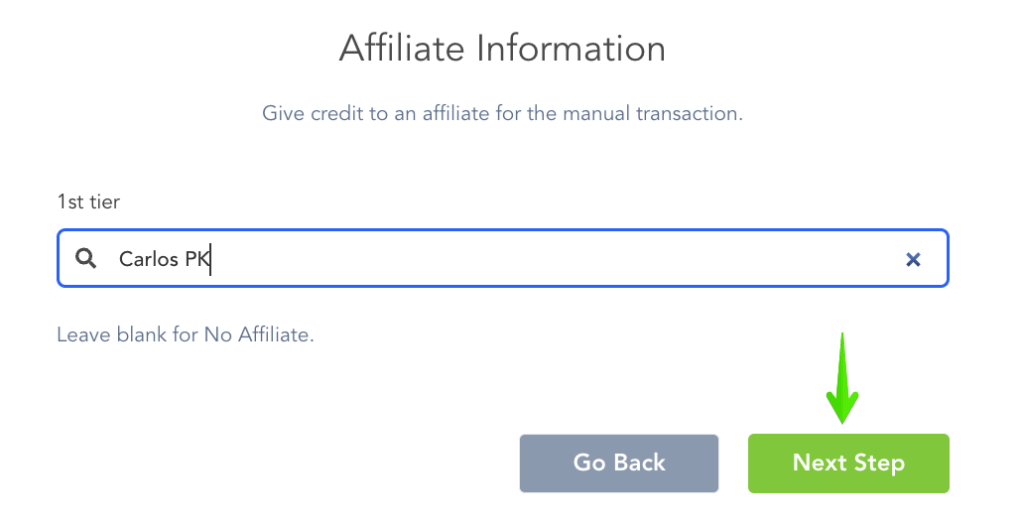Clear the affiliate field with the X
This screenshot has width=1024, height=530.
(912, 259)
